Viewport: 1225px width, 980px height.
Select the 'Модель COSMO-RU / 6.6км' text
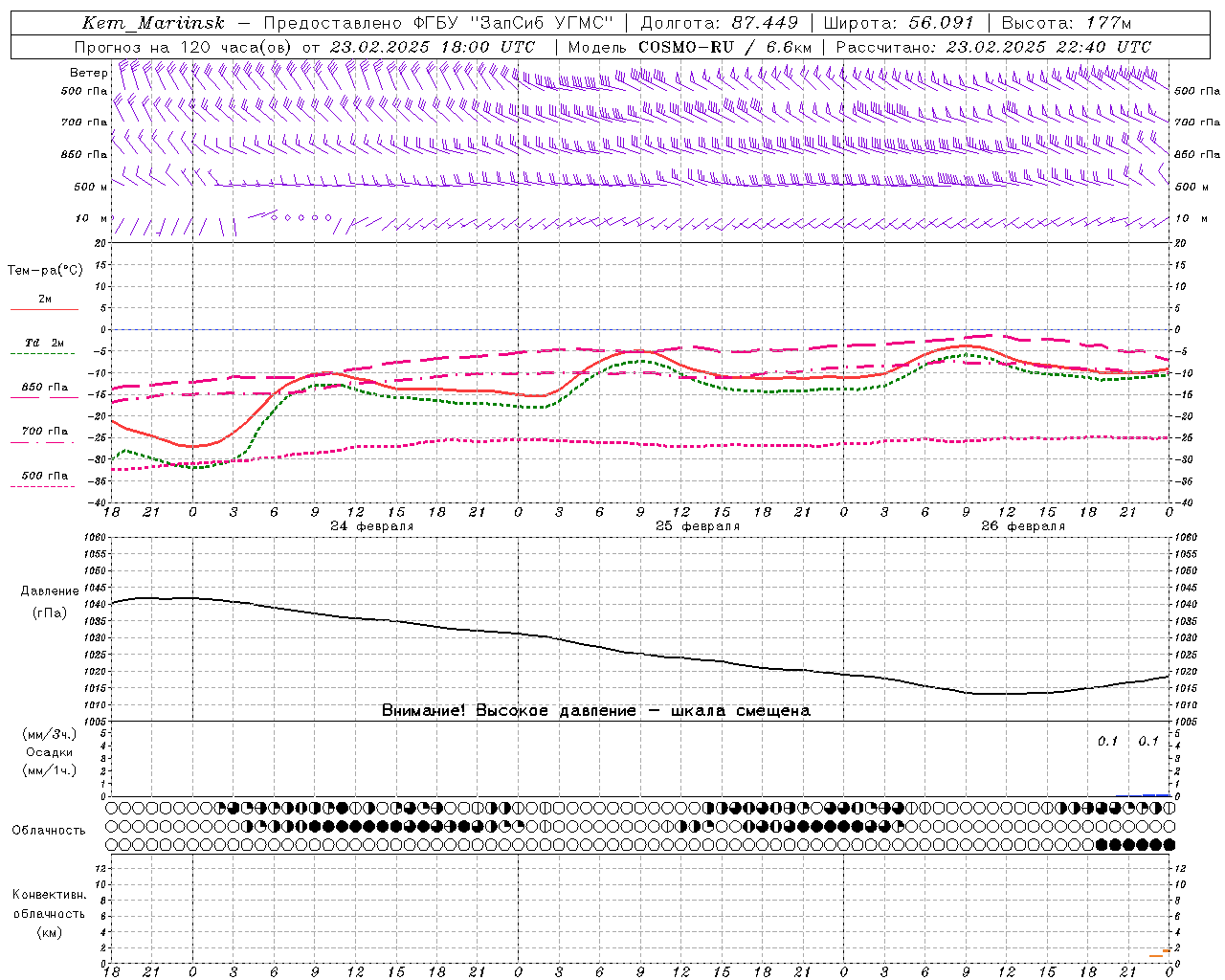point(689,47)
